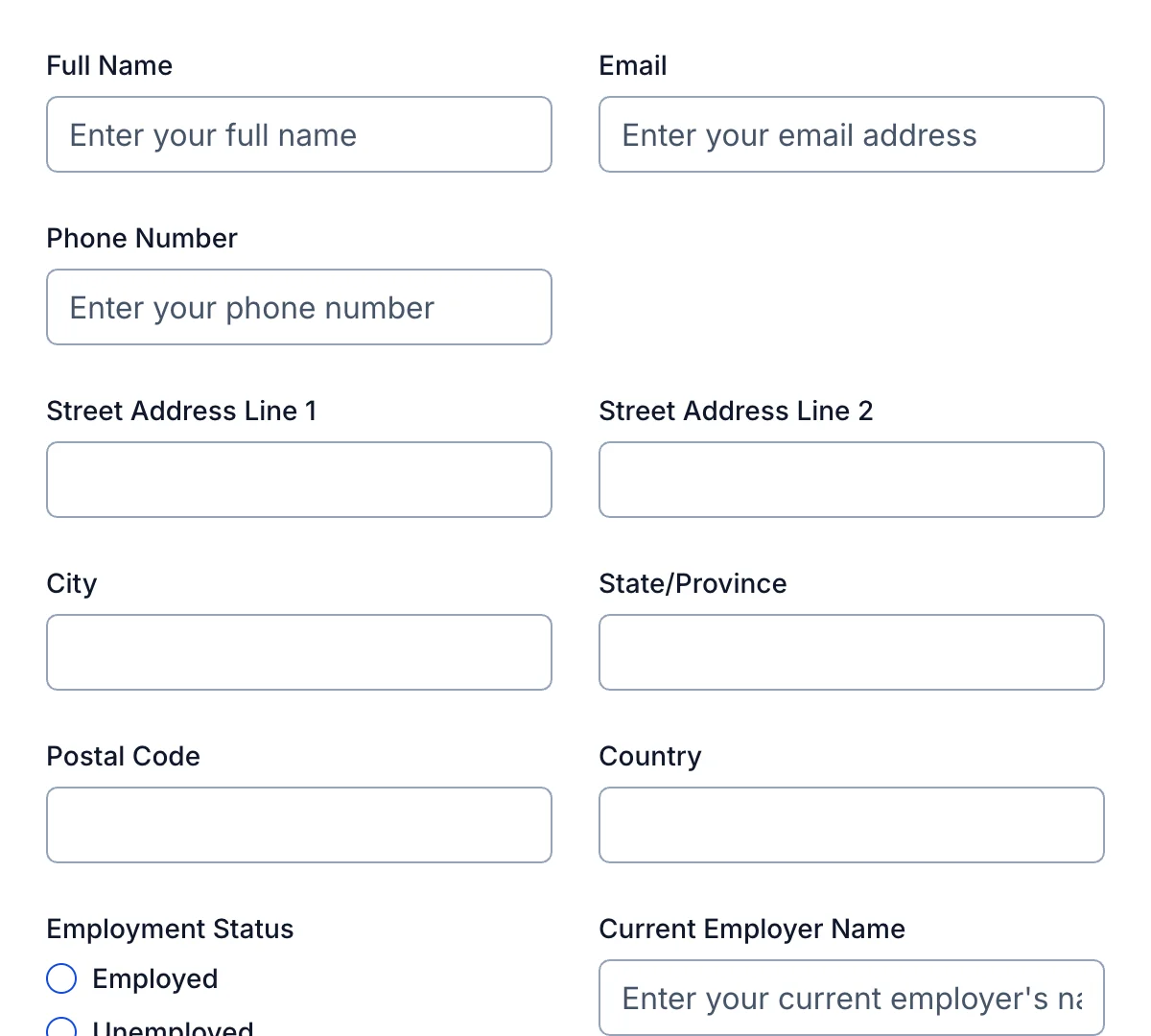This screenshot has width=1151, height=1036.
Task: Click the Current Employer Name label
Action: [752, 929]
